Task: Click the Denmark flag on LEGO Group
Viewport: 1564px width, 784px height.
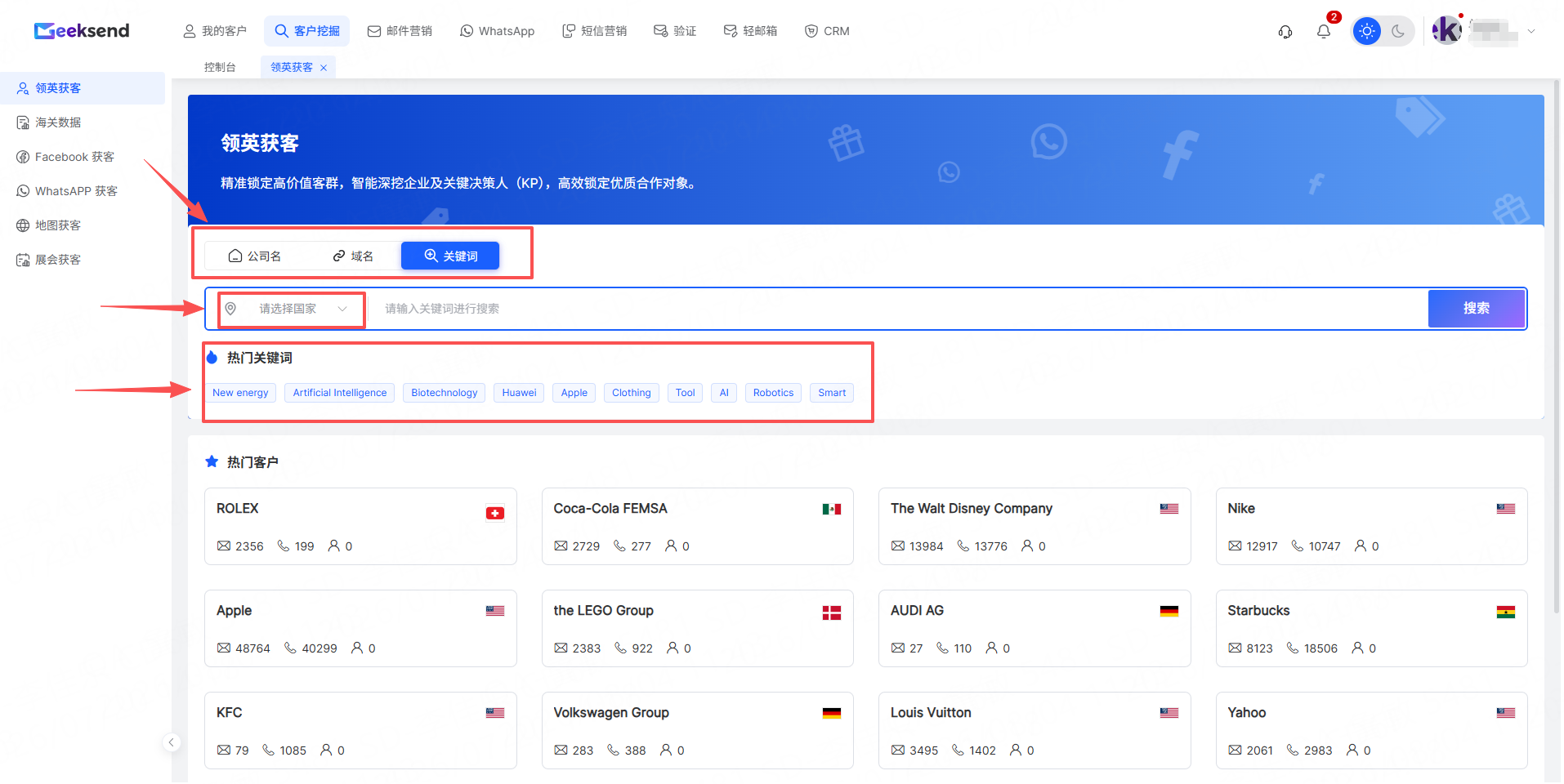Action: click(x=832, y=612)
